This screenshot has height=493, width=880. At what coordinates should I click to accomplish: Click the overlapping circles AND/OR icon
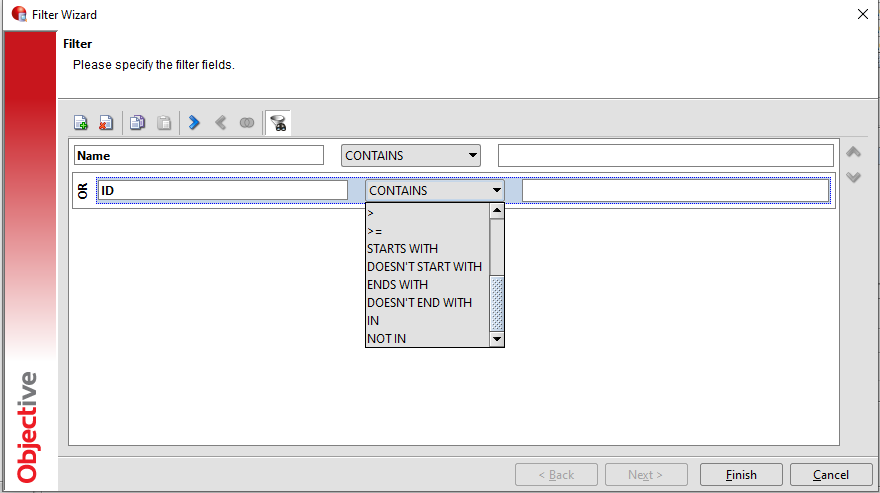pyautogui.click(x=246, y=123)
